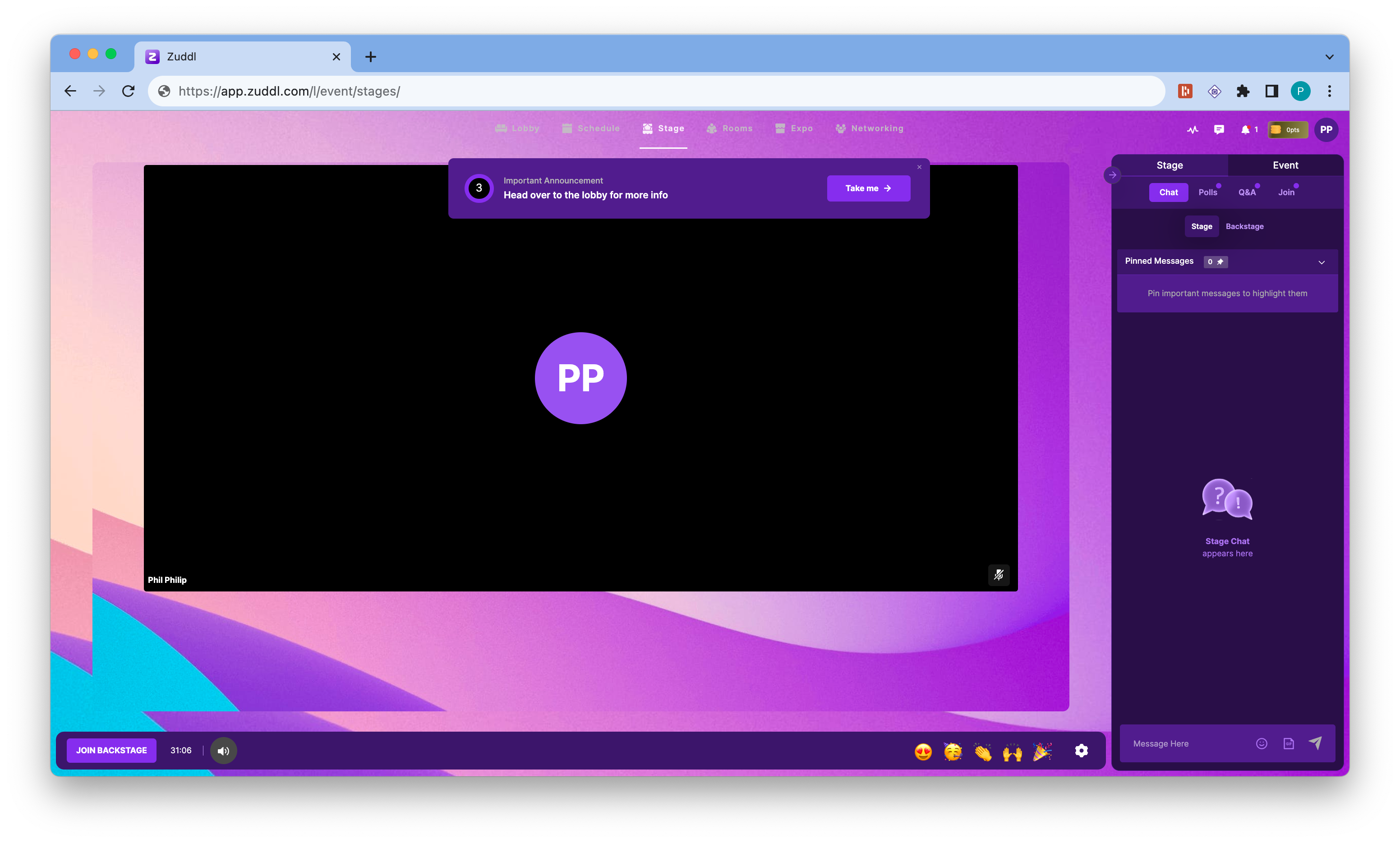This screenshot has height=843, width=1400.
Task: Switch to the Polls tab
Action: [1207, 192]
